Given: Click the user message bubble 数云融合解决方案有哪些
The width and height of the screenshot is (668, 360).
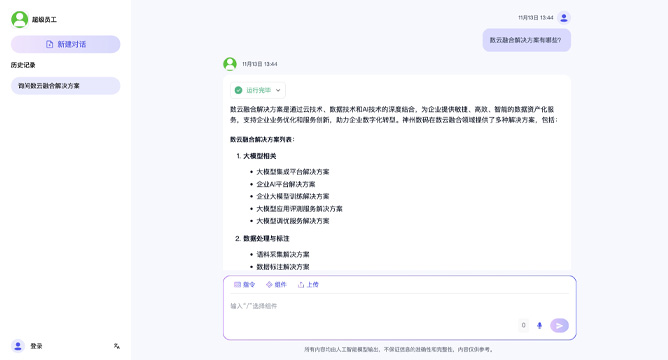Looking at the screenshot, I should point(527,40).
